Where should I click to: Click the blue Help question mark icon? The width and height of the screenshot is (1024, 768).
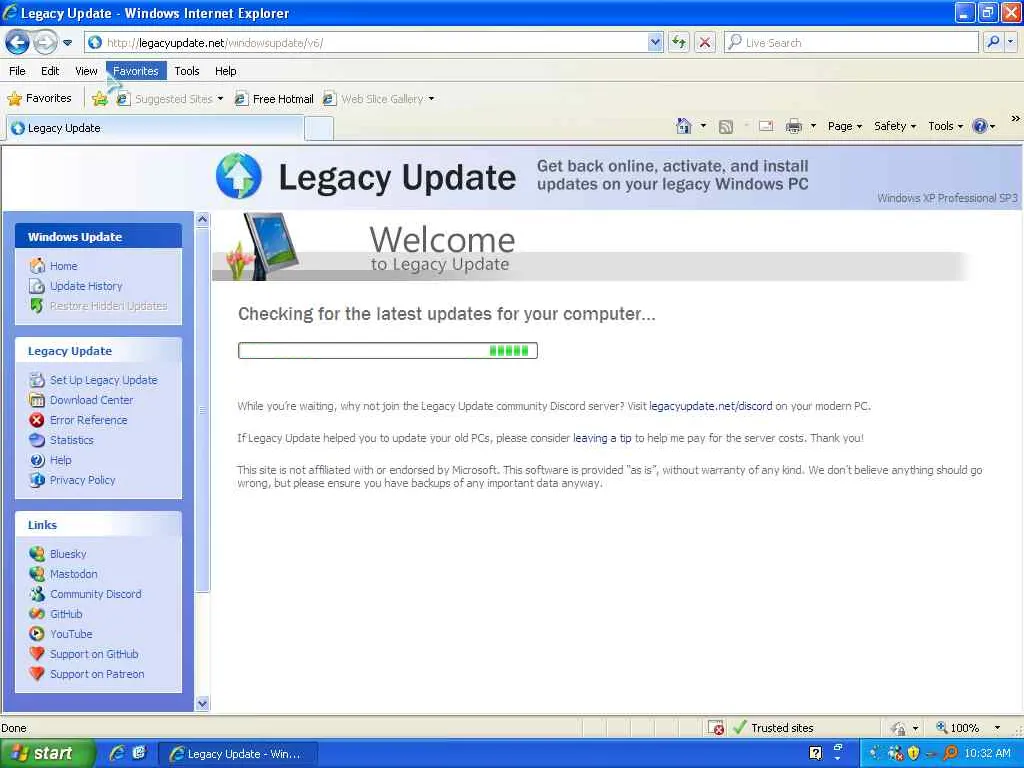pyautogui.click(x=980, y=127)
